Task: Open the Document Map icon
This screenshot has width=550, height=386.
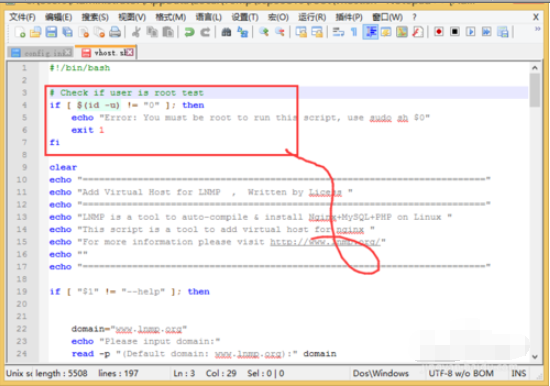Action: 402,32
